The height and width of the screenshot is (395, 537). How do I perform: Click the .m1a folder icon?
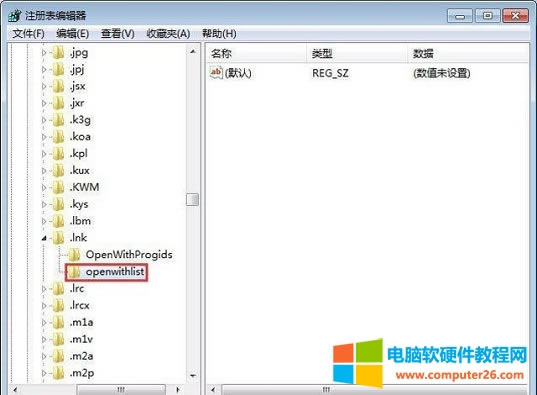pos(58,322)
